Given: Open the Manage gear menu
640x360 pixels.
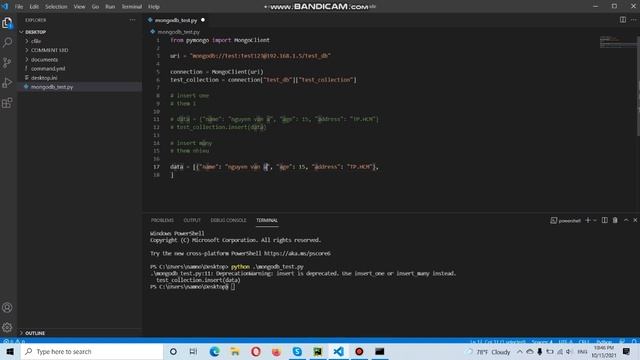Looking at the screenshot, I should coord(7,327).
